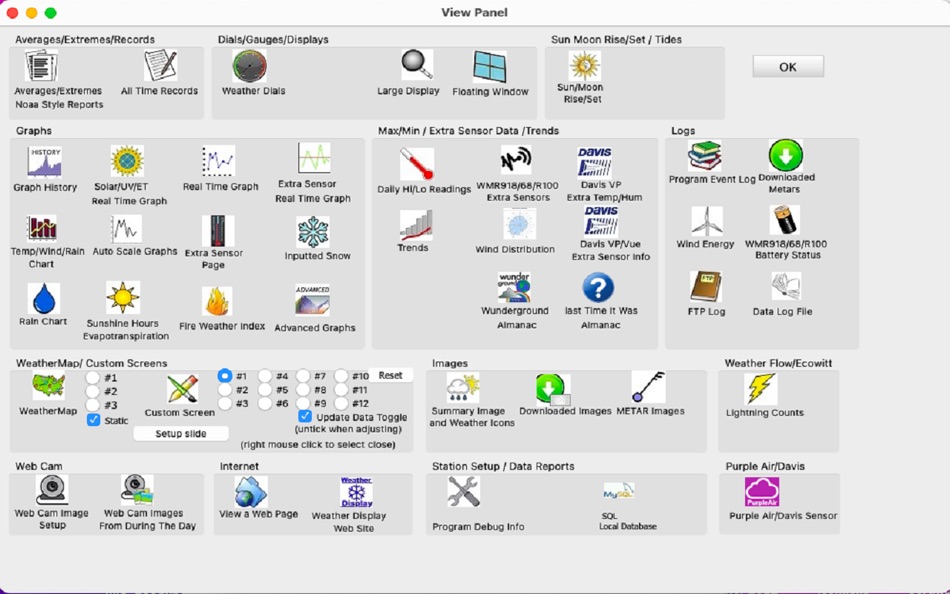This screenshot has width=950, height=594.
Task: Open the Rain Chart droplet icon
Action: click(44, 299)
